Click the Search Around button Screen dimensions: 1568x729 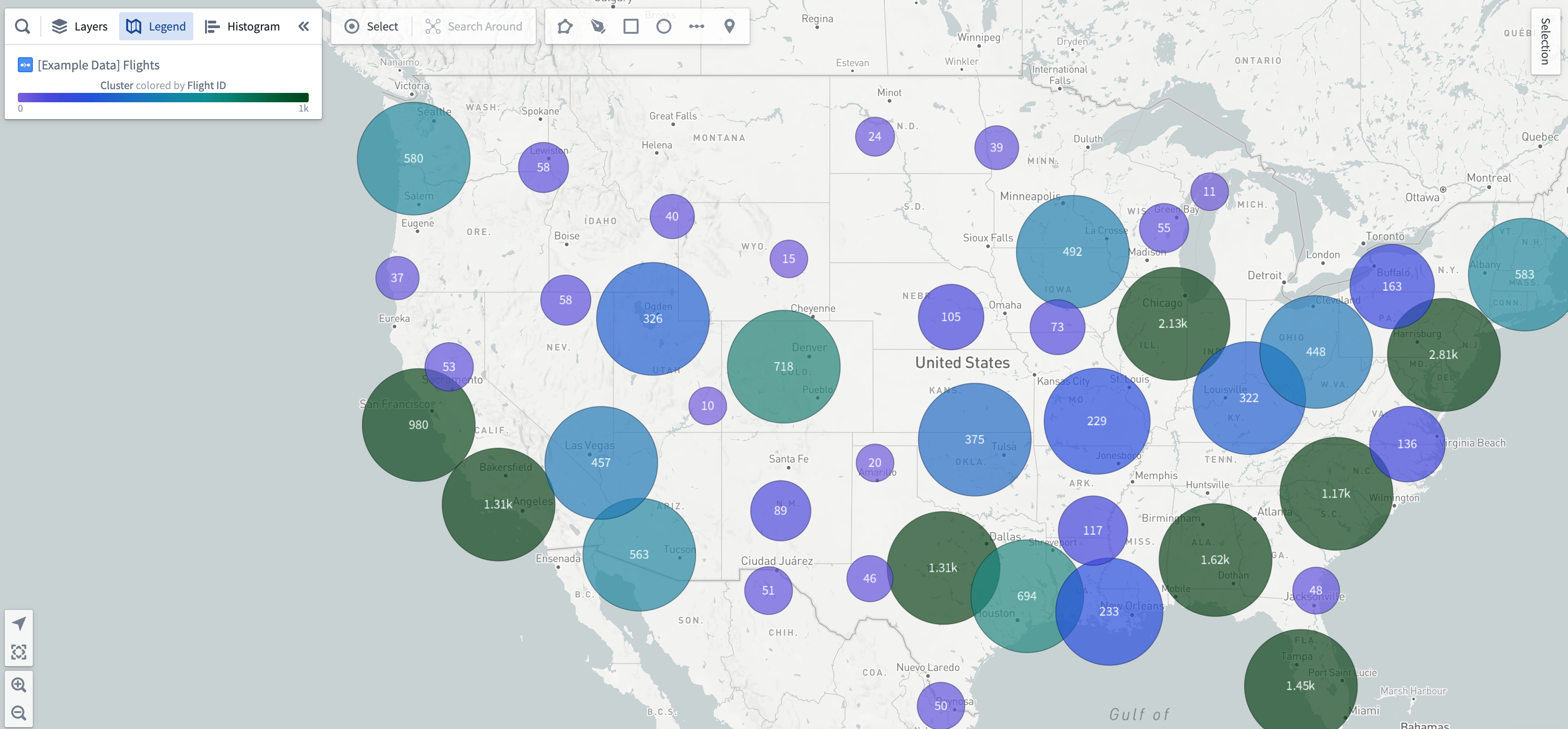473,26
